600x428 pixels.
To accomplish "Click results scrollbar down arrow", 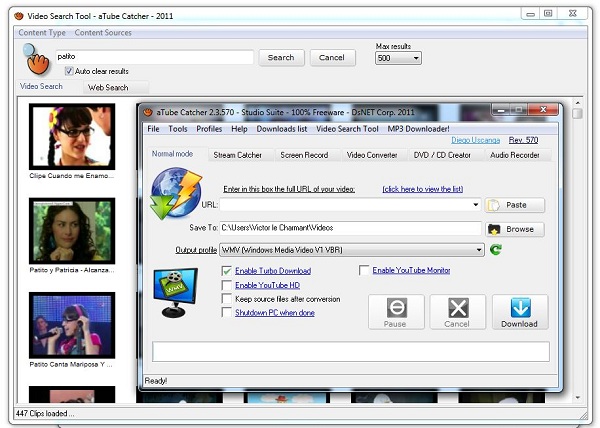I will click(x=577, y=398).
